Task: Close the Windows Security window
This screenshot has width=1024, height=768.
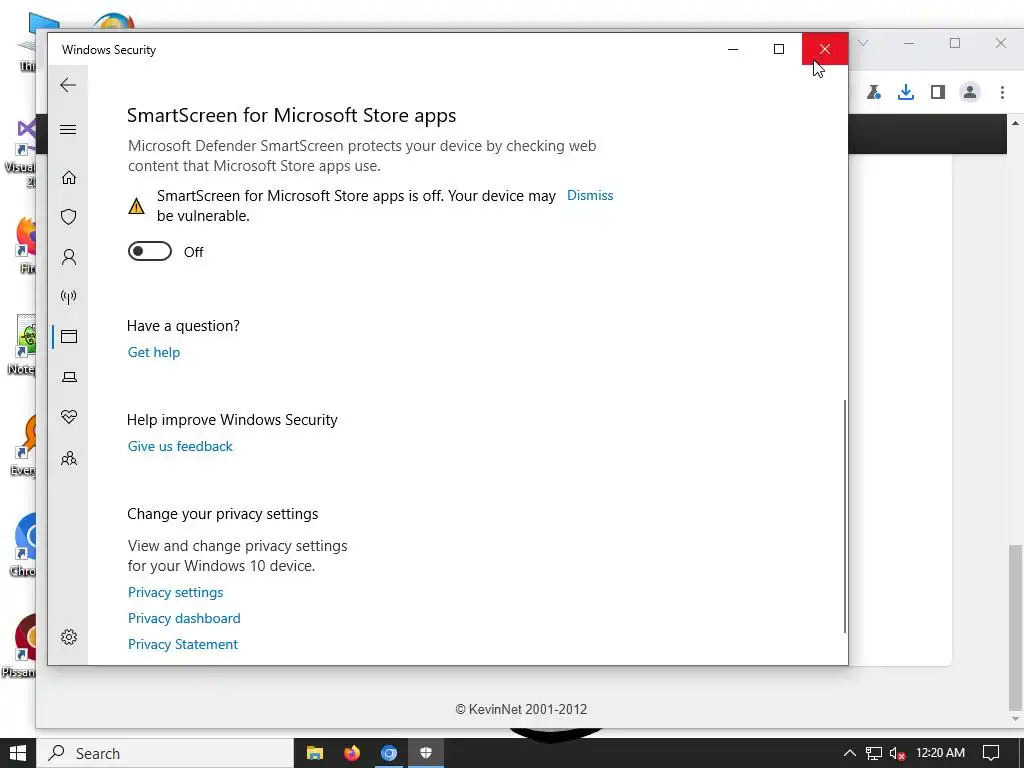Action: point(825,49)
